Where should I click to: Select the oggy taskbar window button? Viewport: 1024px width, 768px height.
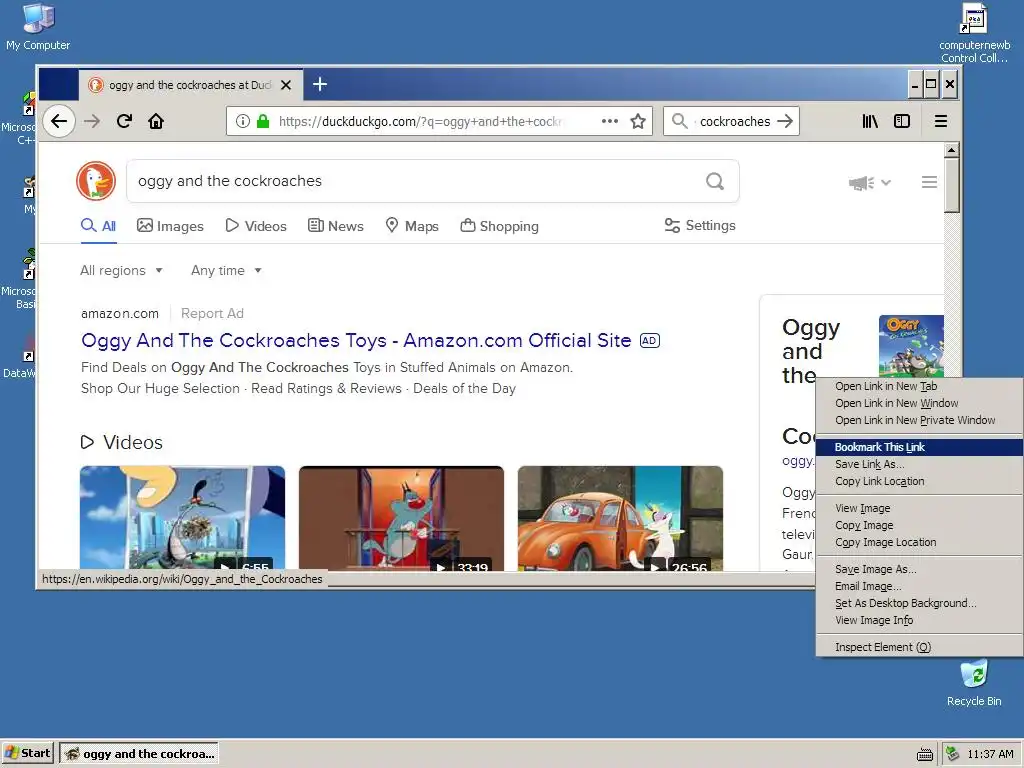[x=139, y=753]
